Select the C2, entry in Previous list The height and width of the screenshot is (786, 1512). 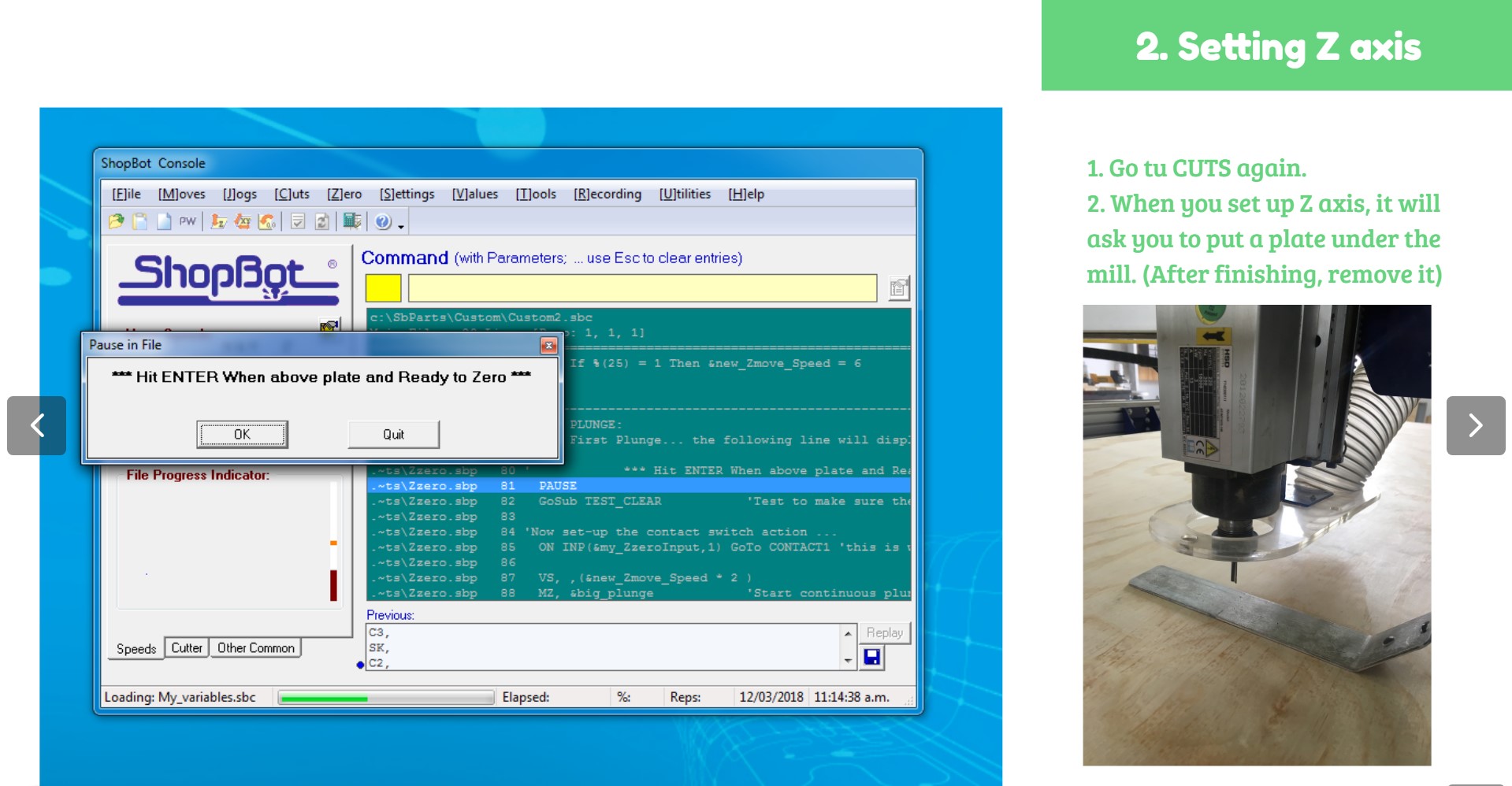tap(379, 663)
